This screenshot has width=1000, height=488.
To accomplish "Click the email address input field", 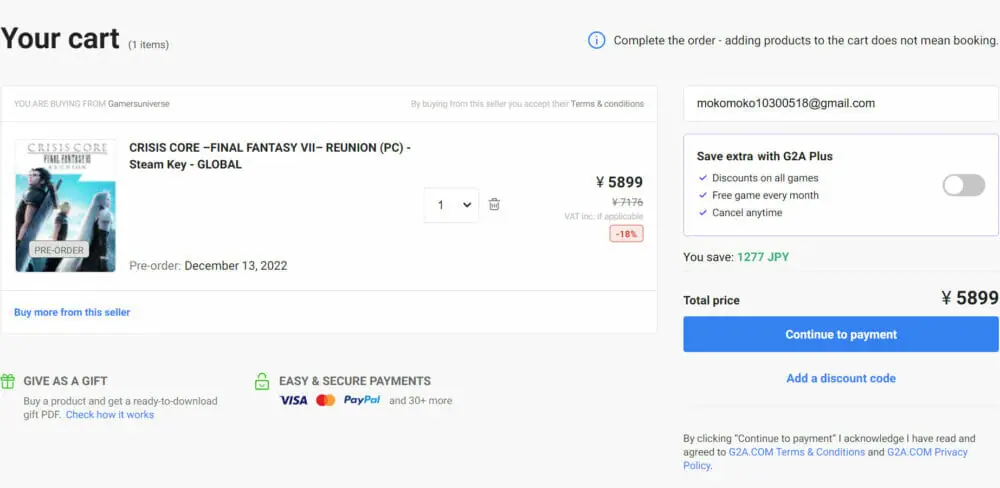I will coord(840,103).
